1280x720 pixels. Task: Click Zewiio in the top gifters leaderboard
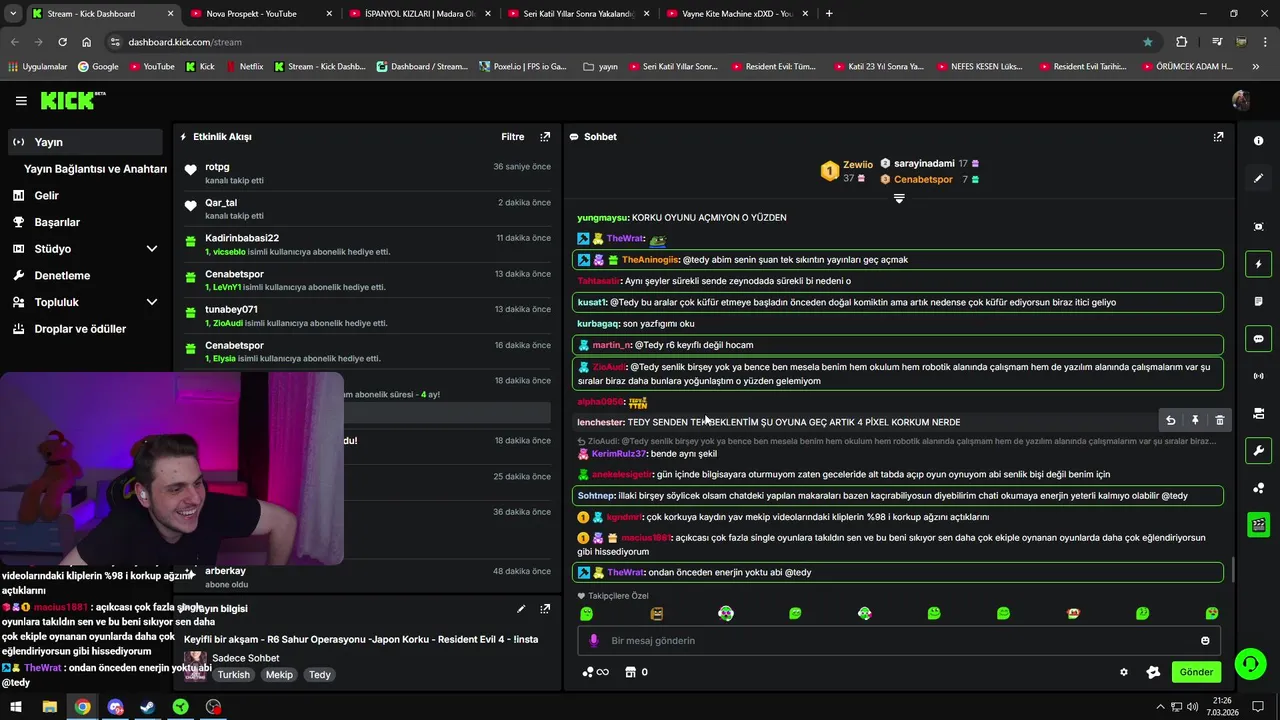tap(858, 165)
